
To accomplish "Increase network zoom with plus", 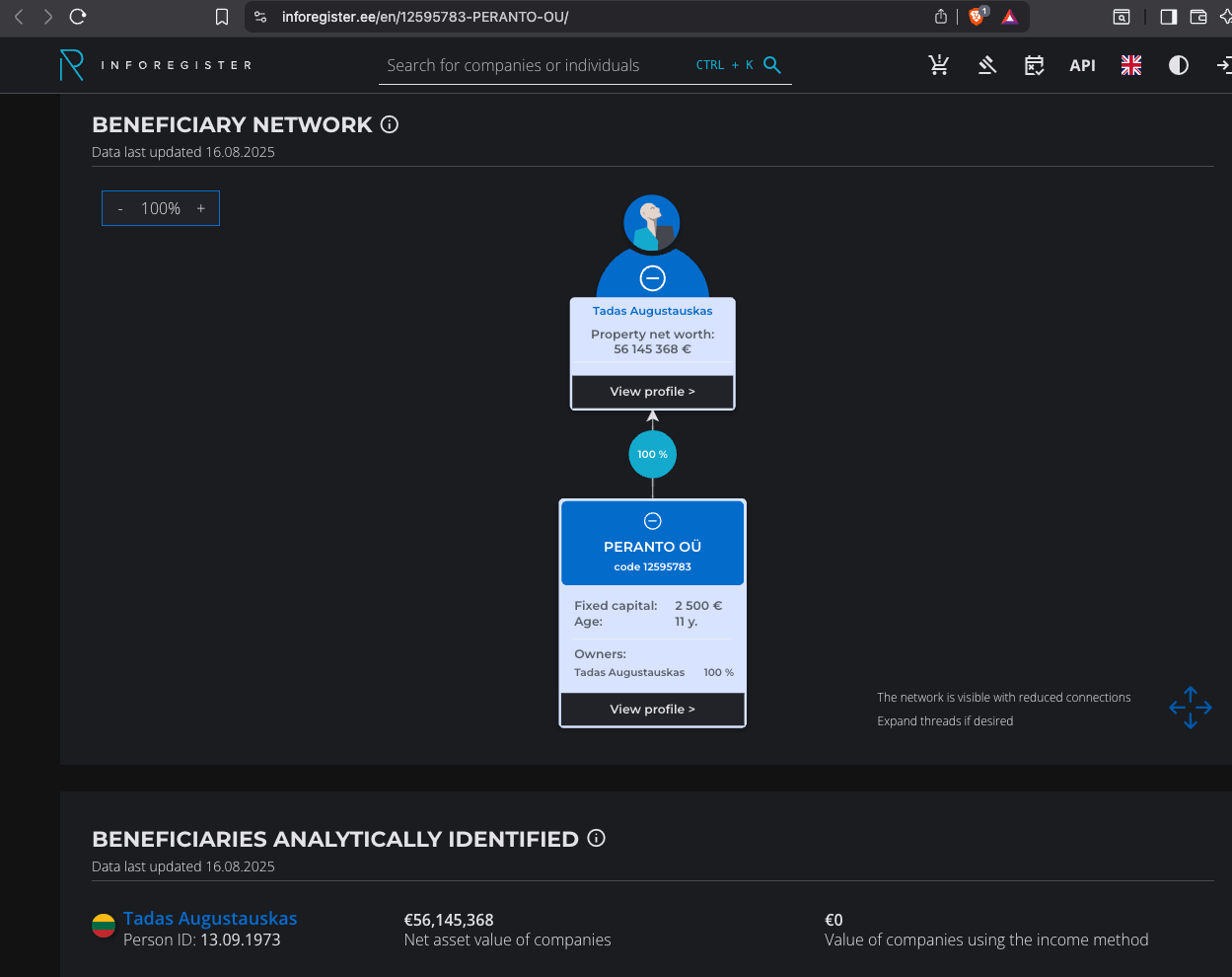I will click(201, 208).
